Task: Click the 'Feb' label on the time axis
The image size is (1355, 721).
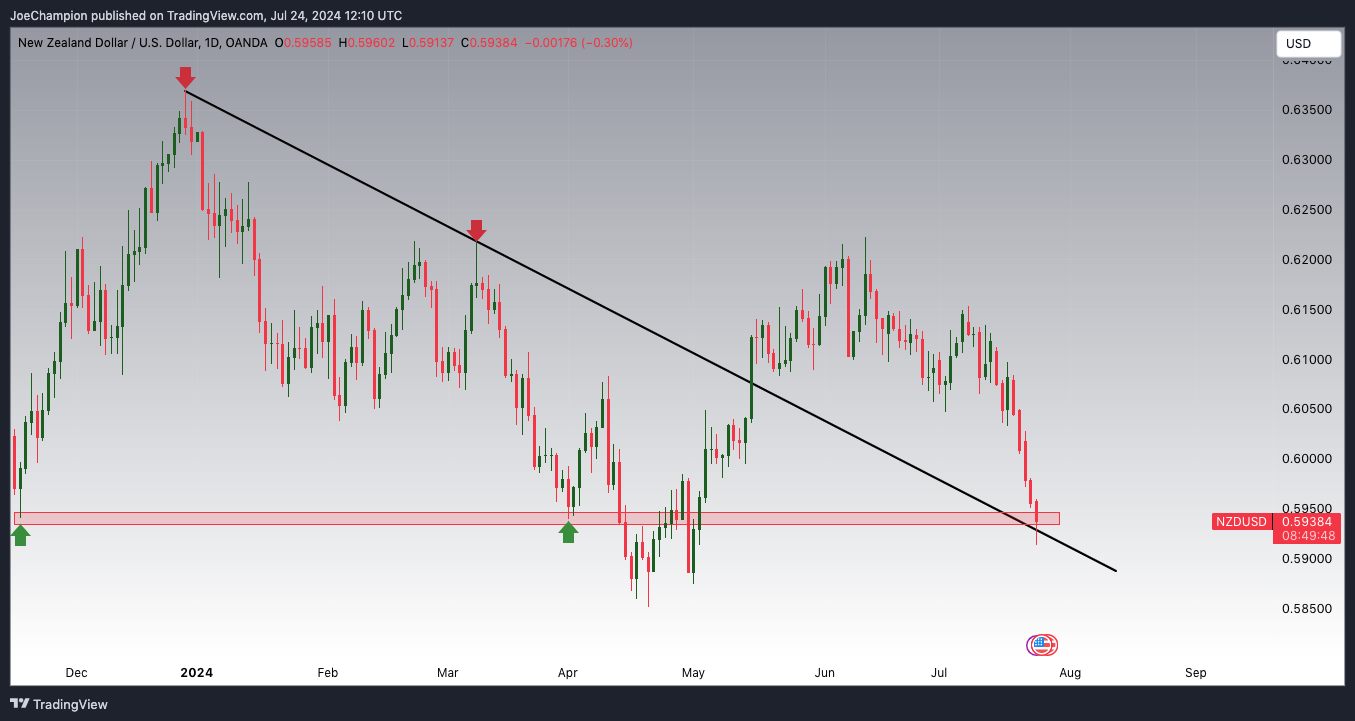Action: pyautogui.click(x=327, y=673)
